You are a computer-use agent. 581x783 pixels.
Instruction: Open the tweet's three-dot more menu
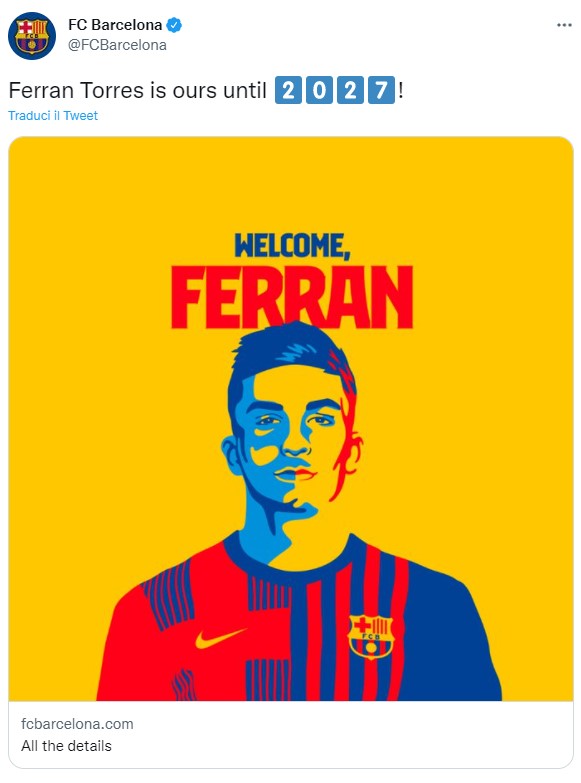pos(564,25)
